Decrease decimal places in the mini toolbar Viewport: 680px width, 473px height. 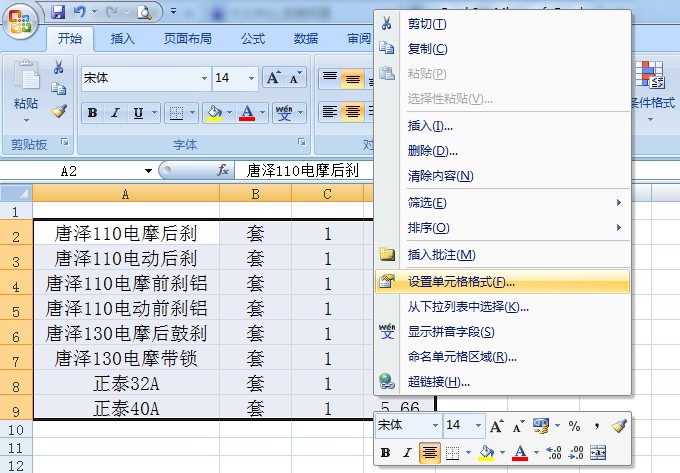pos(576,453)
